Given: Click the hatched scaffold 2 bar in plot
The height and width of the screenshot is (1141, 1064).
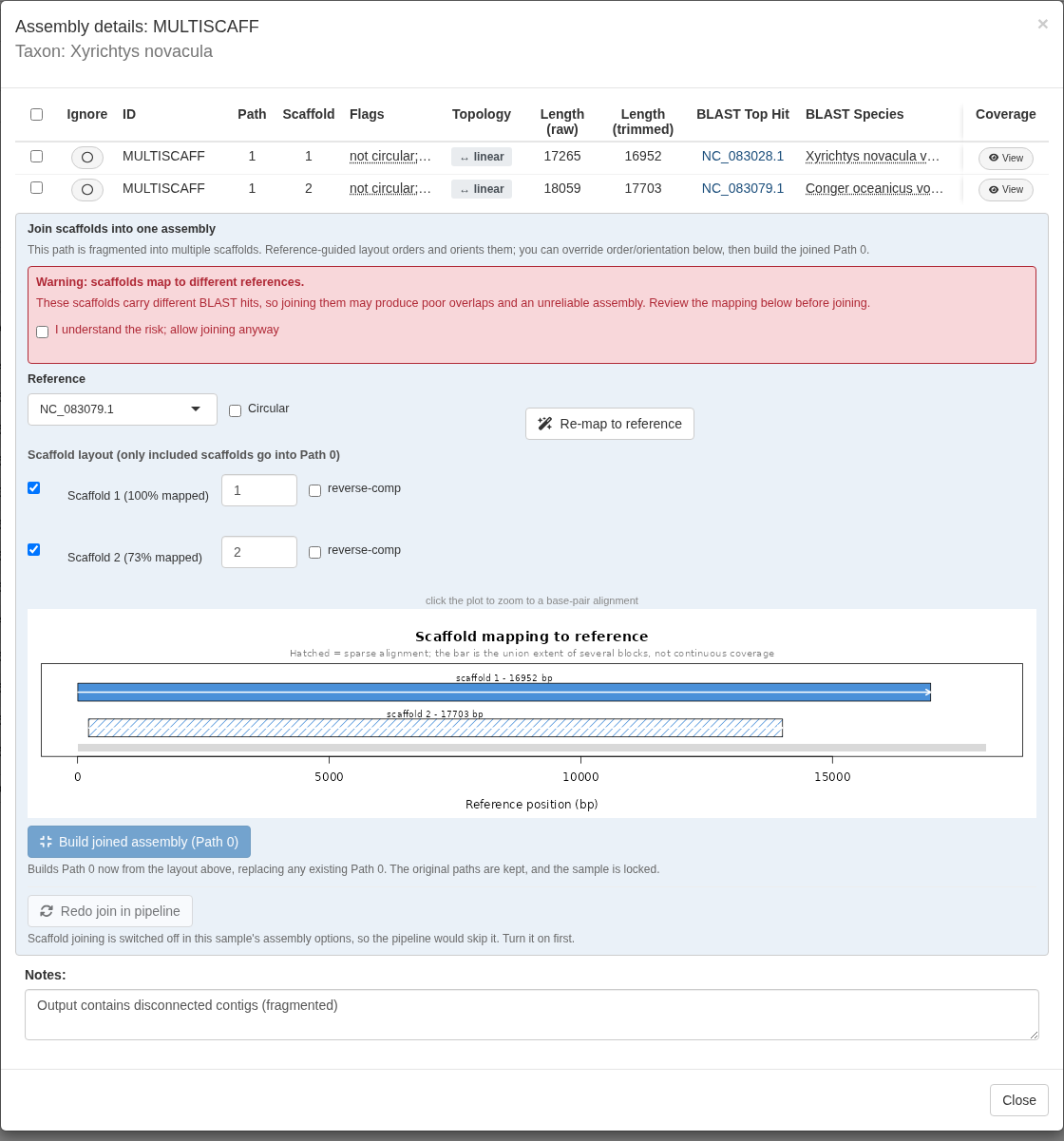Looking at the screenshot, I should coord(435,728).
